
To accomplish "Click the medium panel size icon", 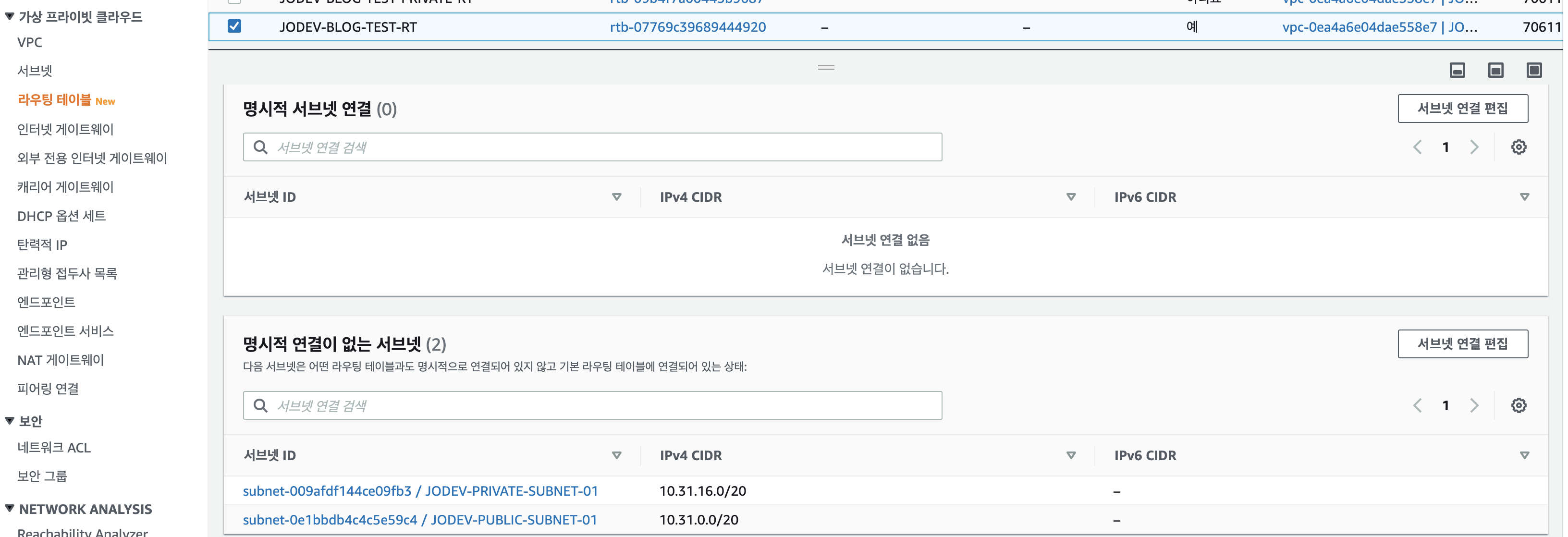I will click(x=1495, y=71).
